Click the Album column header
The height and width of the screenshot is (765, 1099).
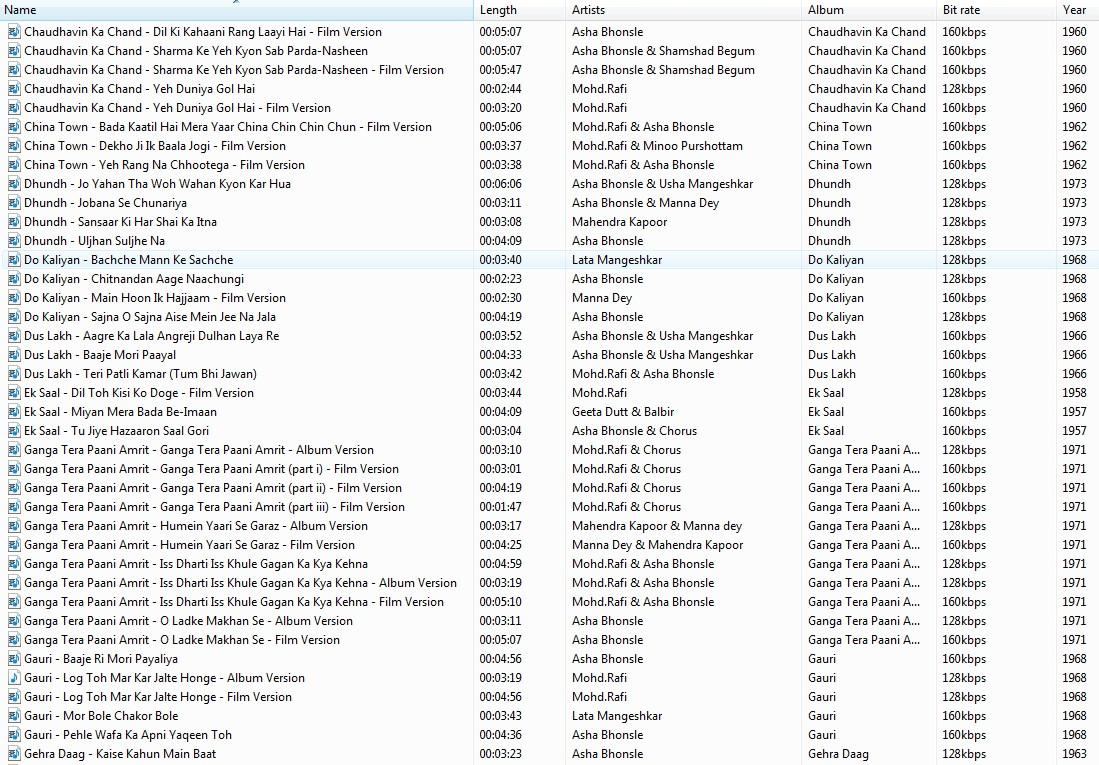(x=868, y=10)
